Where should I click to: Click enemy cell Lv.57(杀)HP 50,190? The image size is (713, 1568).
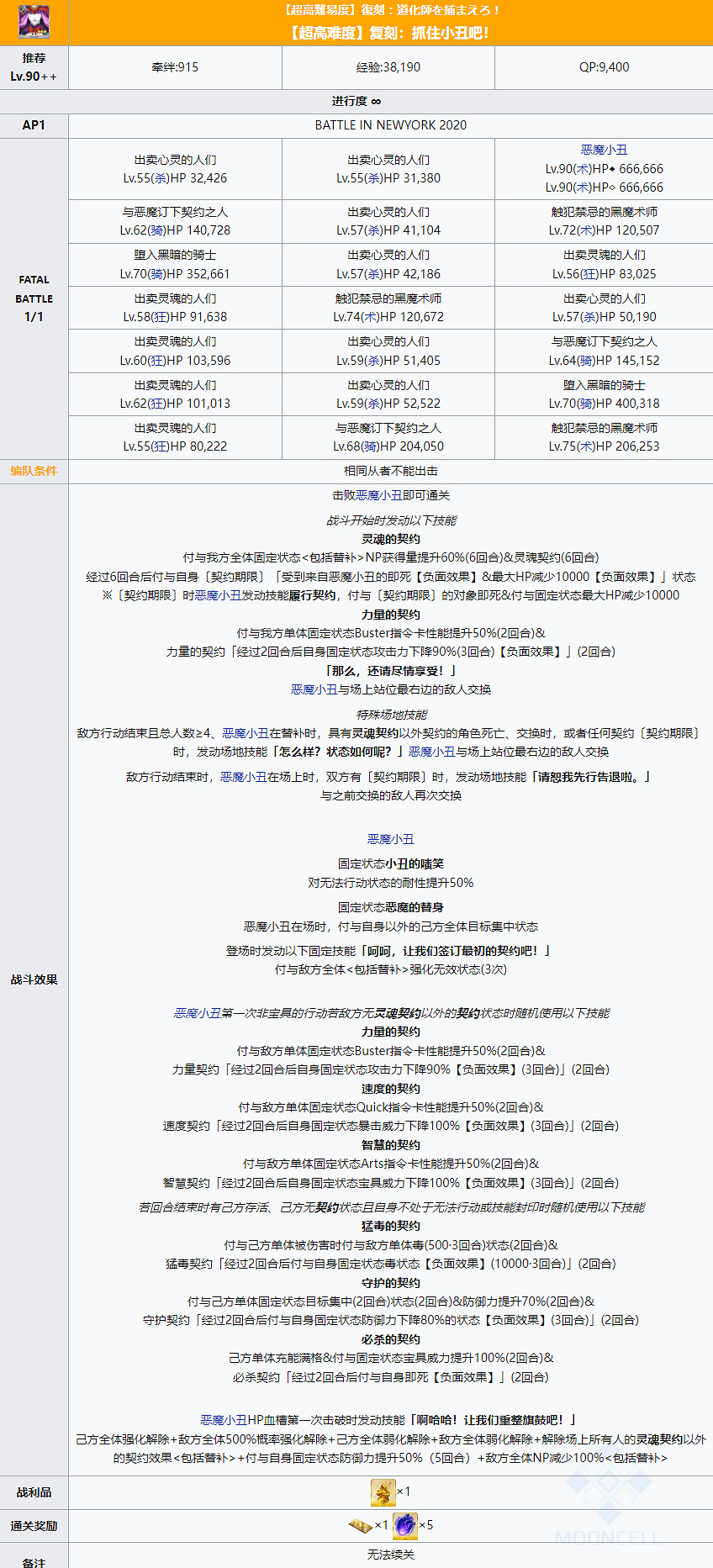[x=604, y=308]
